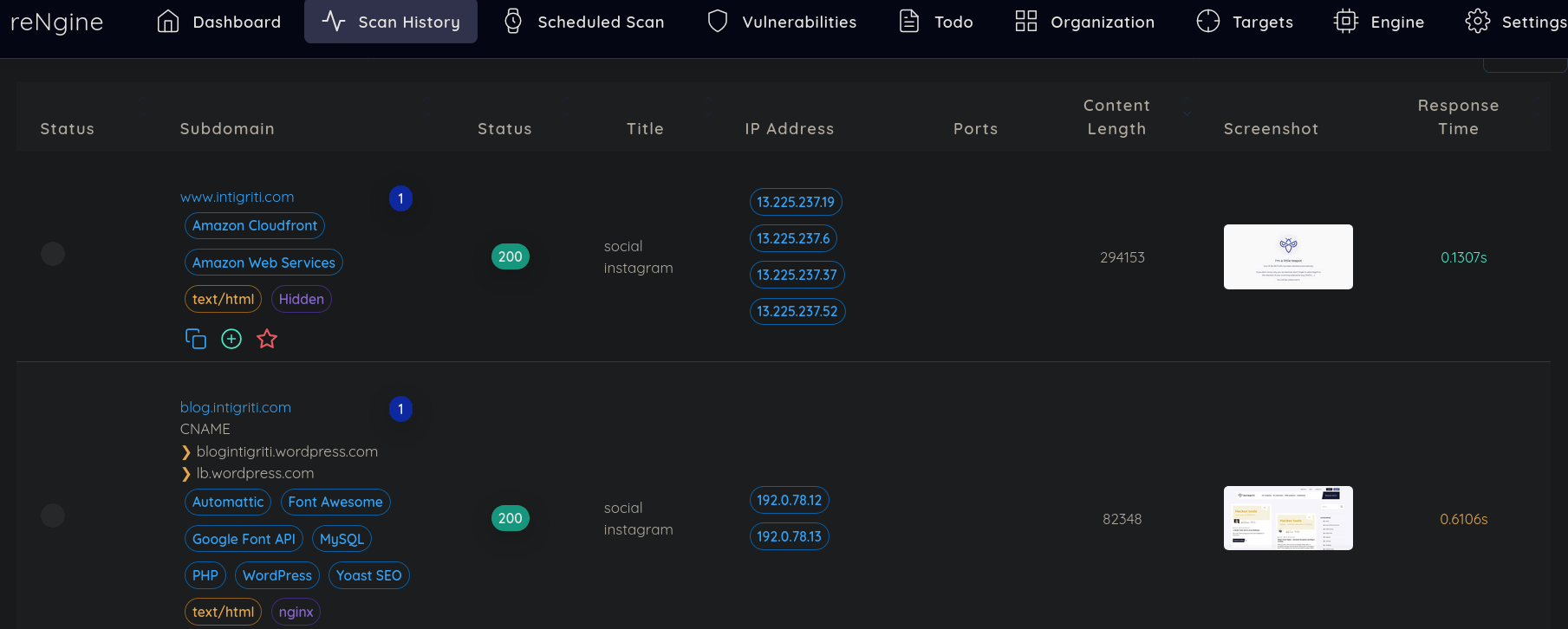Click the Amazon Cloudfront technology tag

pos(255,225)
